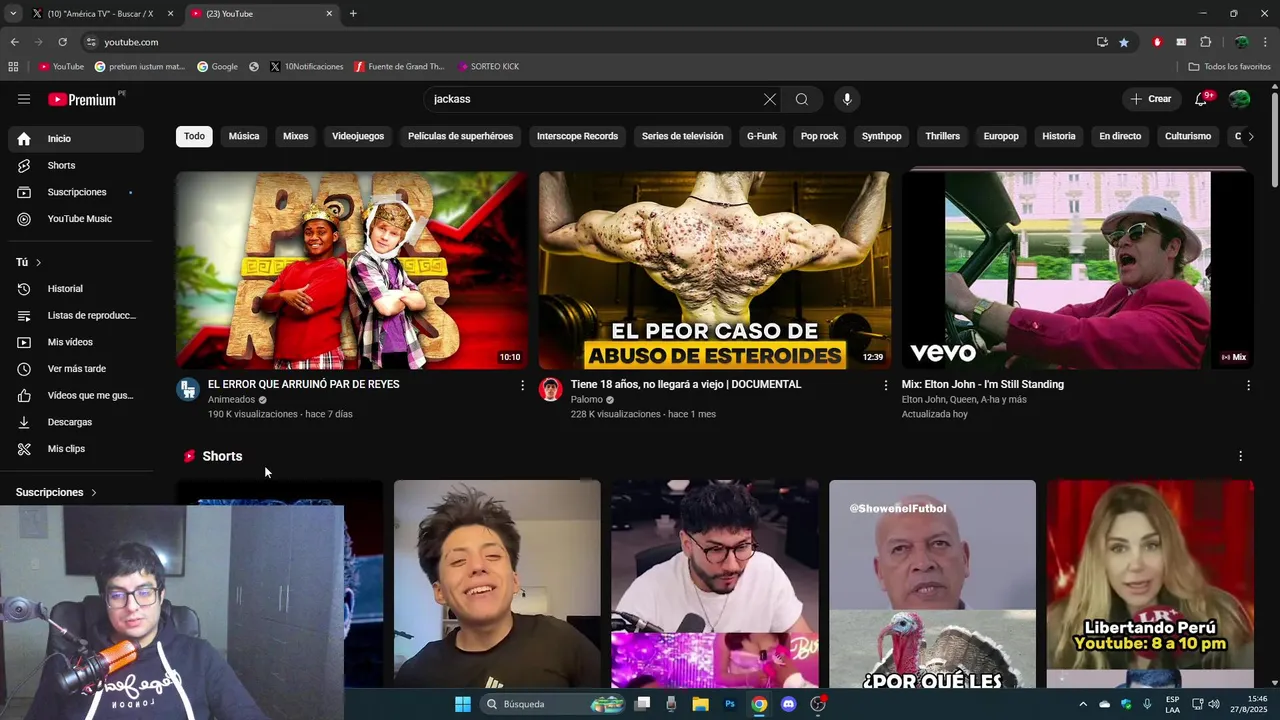This screenshot has height=720, width=1280.
Task: Show more filter chips with arrow
Action: (x=1250, y=136)
